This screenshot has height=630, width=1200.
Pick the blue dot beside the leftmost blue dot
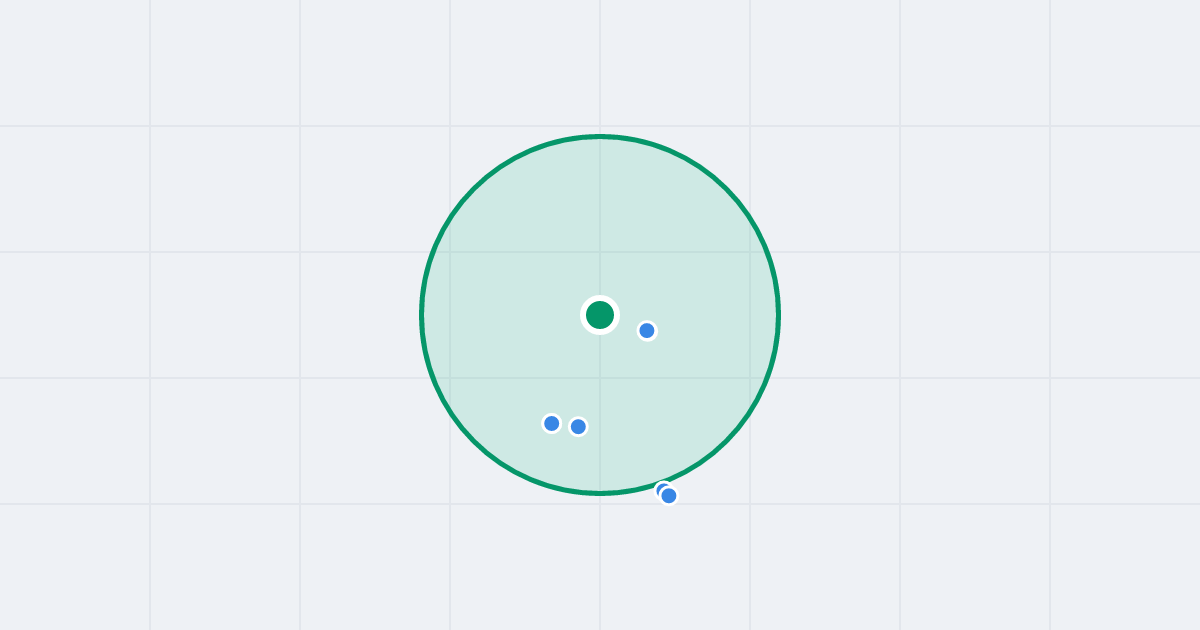click(x=578, y=427)
